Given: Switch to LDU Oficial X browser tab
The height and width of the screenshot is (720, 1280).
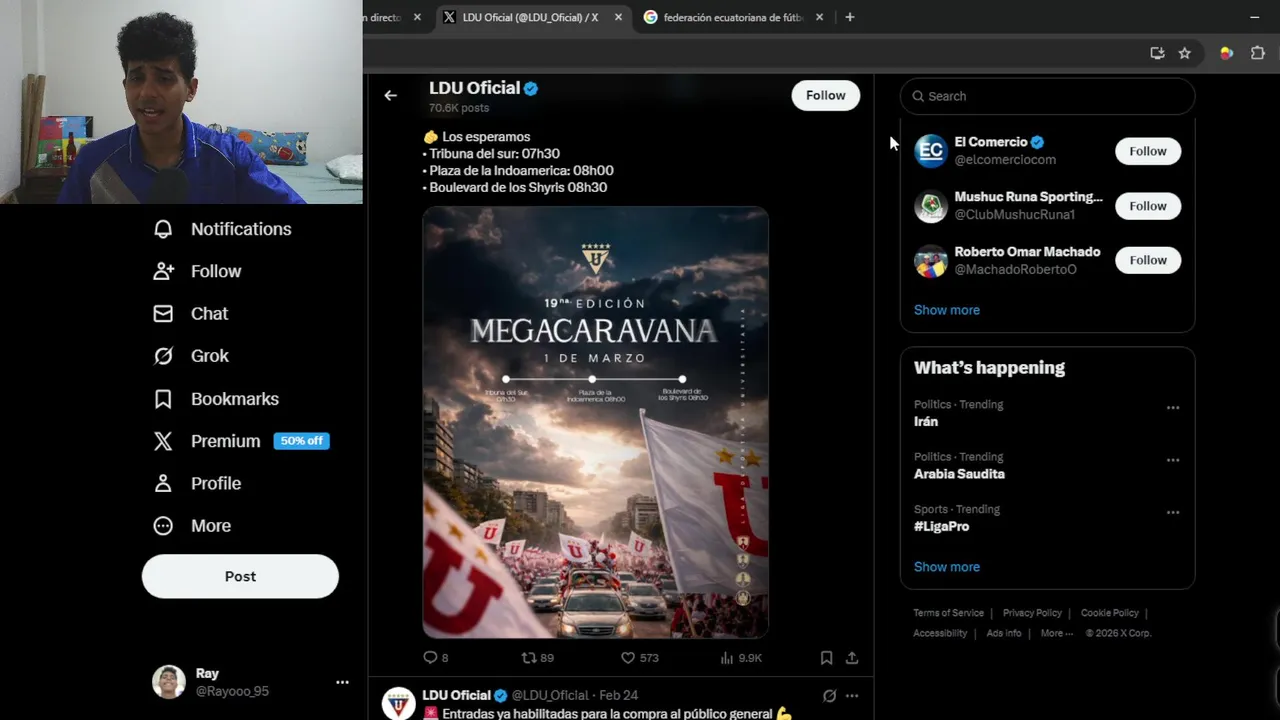Looking at the screenshot, I should tap(531, 17).
